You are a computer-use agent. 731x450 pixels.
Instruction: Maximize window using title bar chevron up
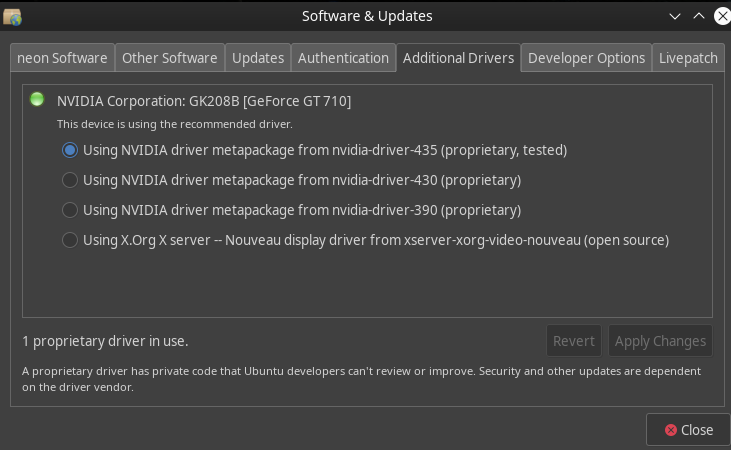pyautogui.click(x=699, y=16)
